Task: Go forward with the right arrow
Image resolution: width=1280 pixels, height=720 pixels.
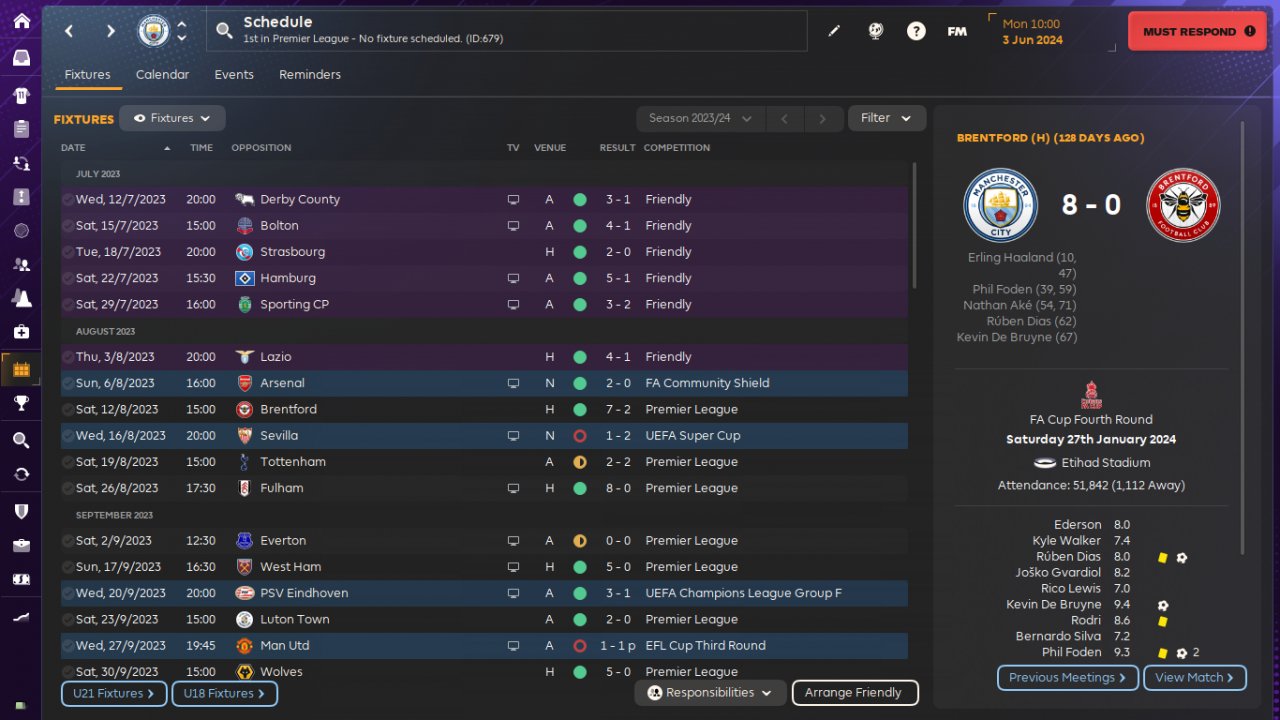Action: (110, 31)
